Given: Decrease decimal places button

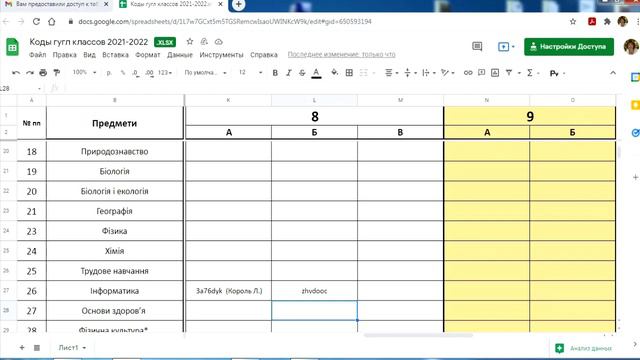Looking at the screenshot, I should click(136, 73).
